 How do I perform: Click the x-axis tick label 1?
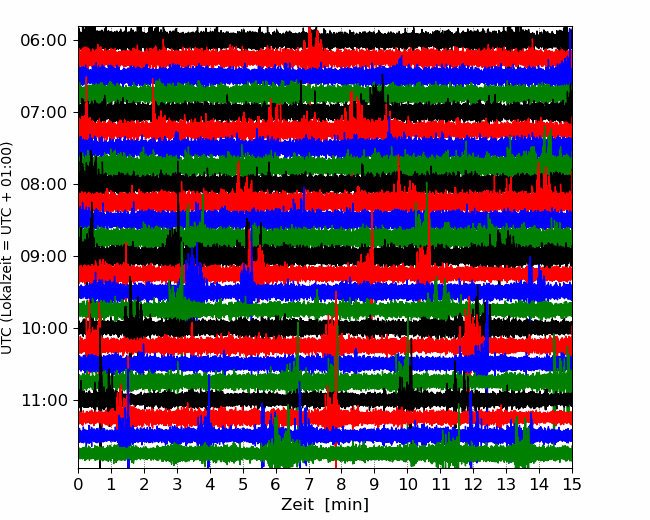(x=111, y=484)
